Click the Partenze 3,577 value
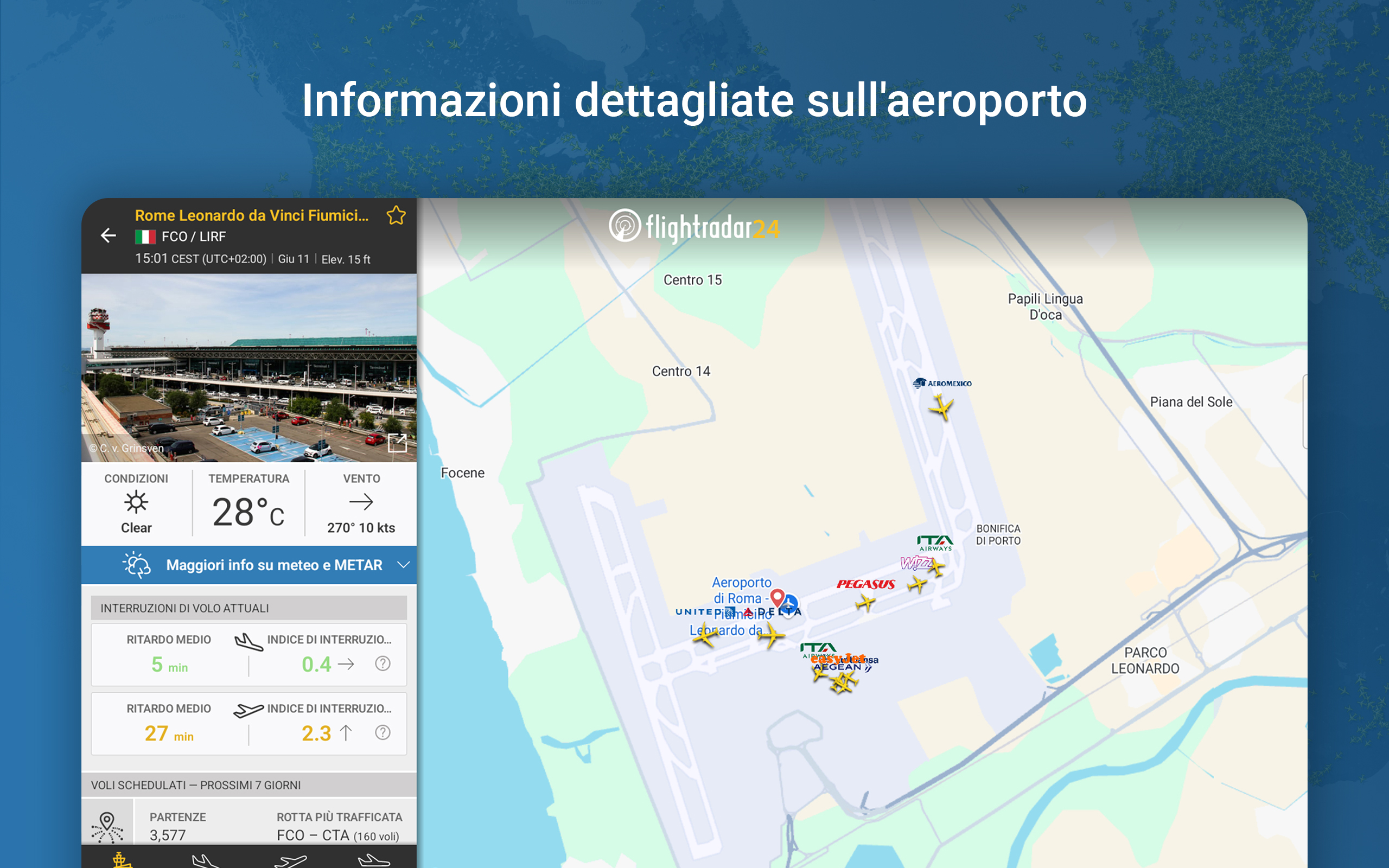The height and width of the screenshot is (868, 1389). tap(168, 835)
